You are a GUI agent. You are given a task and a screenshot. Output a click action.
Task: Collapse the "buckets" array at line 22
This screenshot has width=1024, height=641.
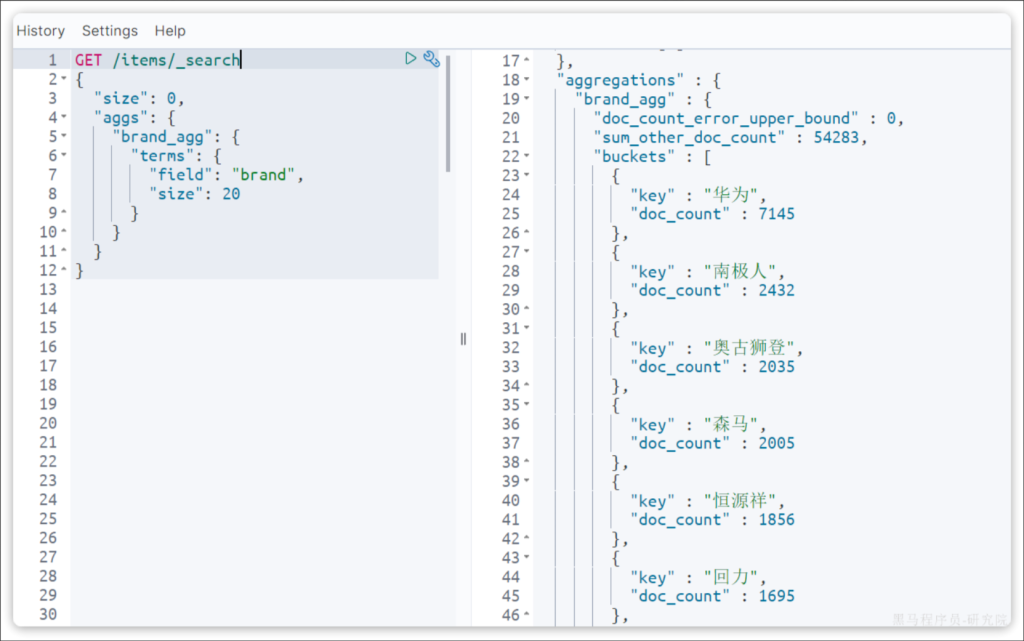pos(527,157)
